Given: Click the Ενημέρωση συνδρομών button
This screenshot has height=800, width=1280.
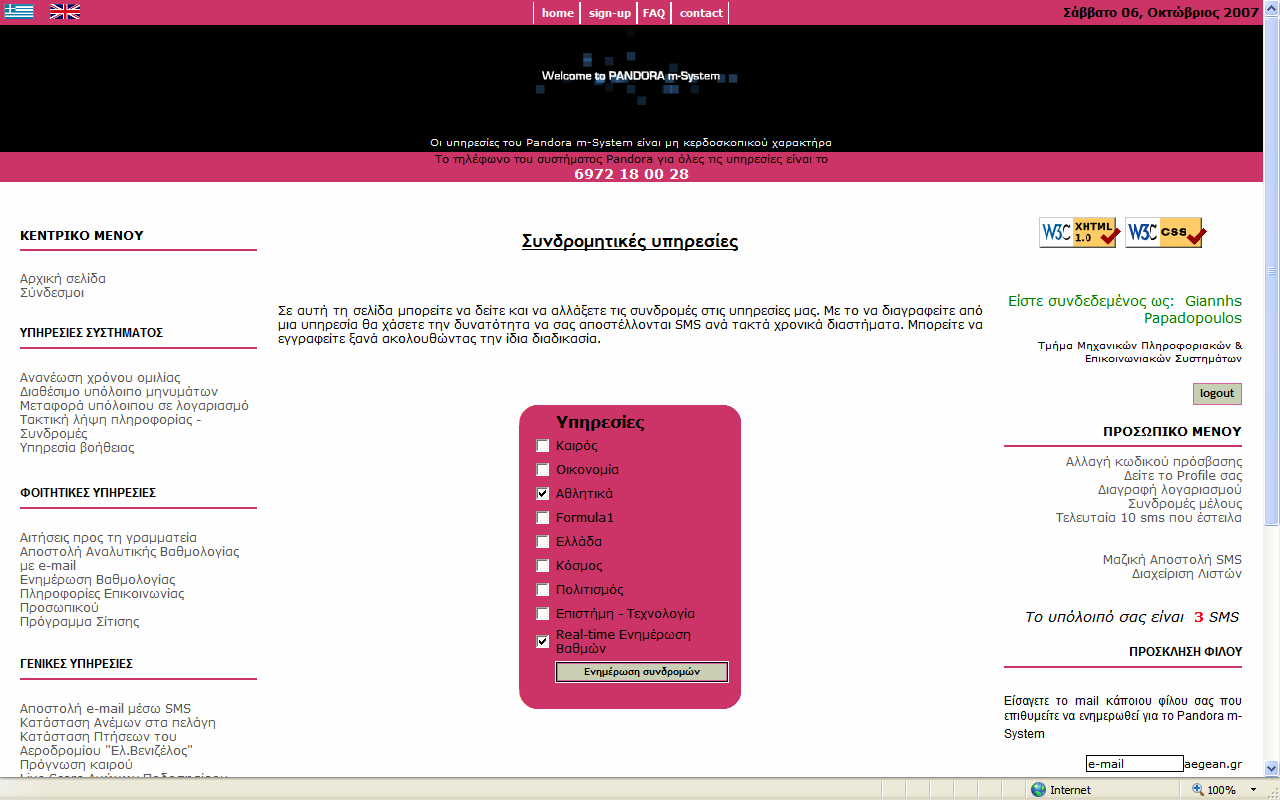Looking at the screenshot, I should coord(642,672).
